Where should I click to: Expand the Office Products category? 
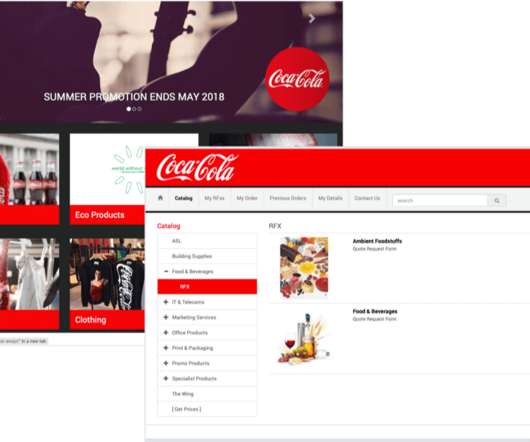coord(166,333)
